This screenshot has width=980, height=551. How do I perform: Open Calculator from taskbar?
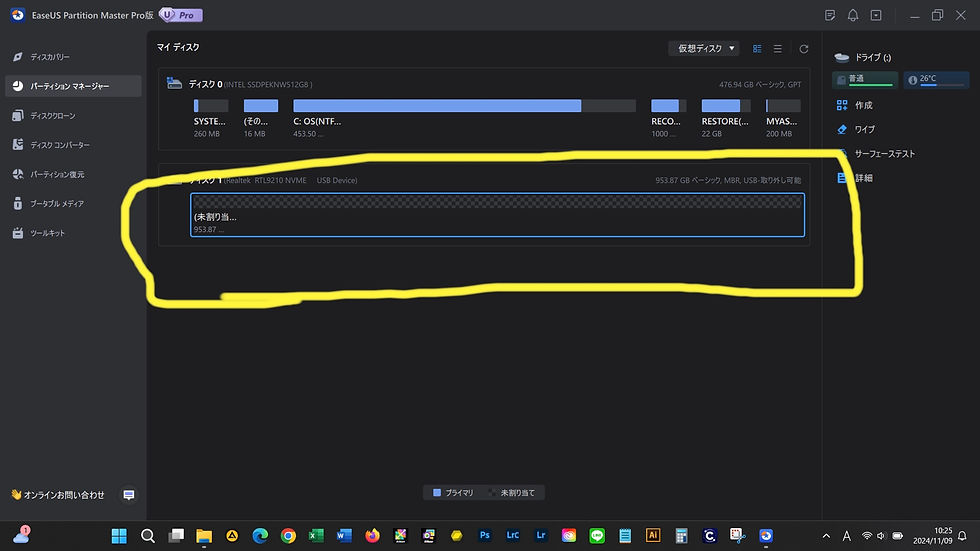[x=681, y=535]
